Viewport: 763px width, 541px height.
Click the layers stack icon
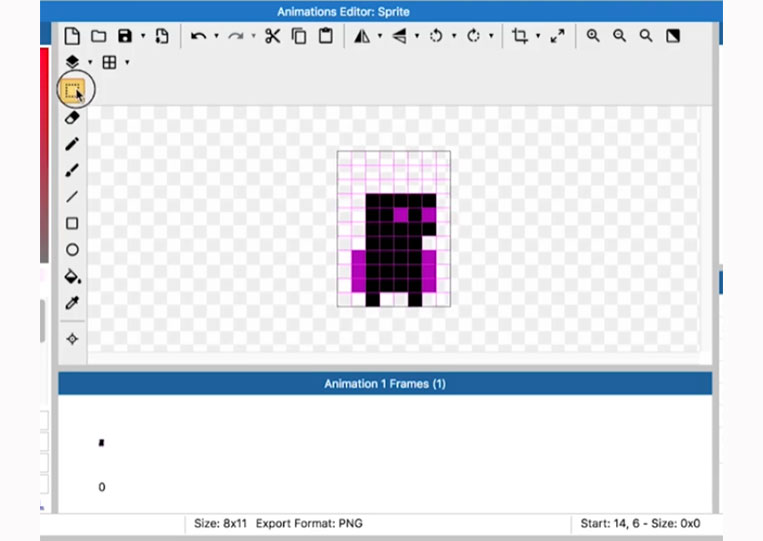tap(72, 62)
